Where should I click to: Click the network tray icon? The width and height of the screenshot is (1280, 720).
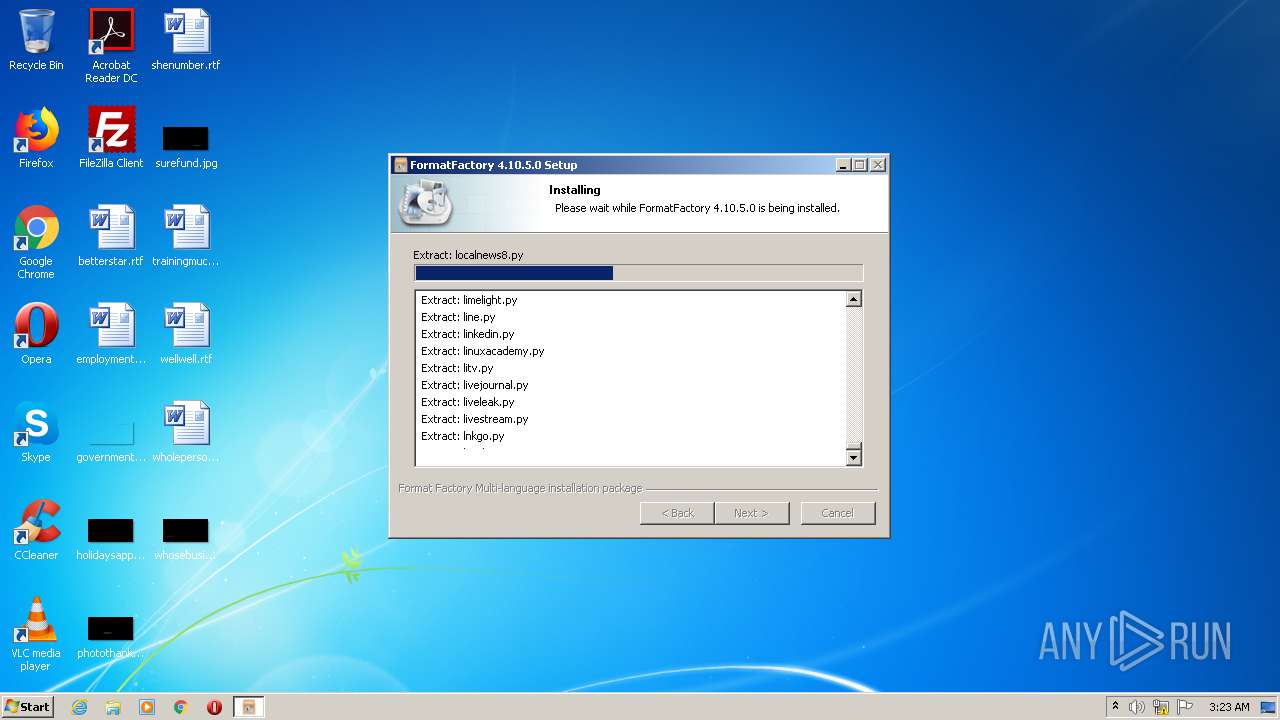(x=1161, y=707)
